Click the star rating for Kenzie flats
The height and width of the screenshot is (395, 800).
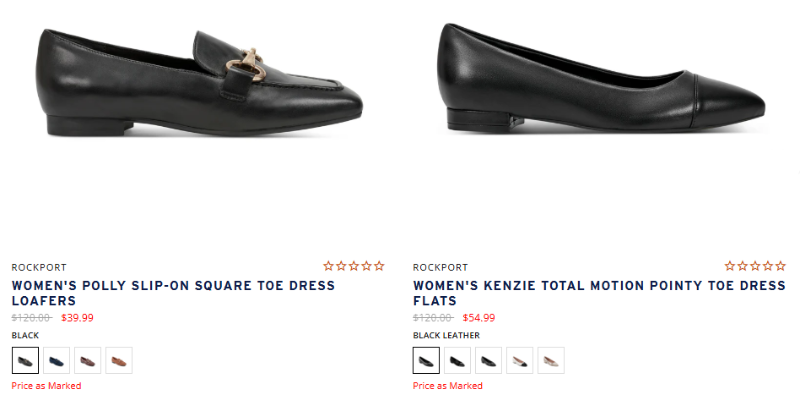point(755,266)
